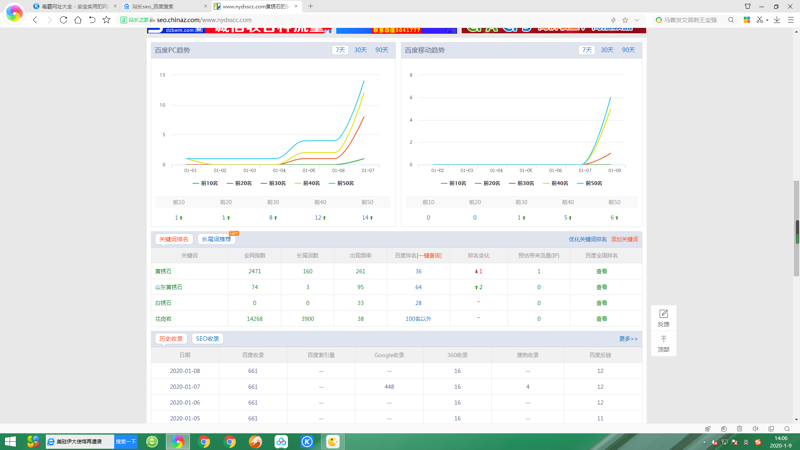Click the browser search input field
This screenshot has height=450, width=800.
690,20
